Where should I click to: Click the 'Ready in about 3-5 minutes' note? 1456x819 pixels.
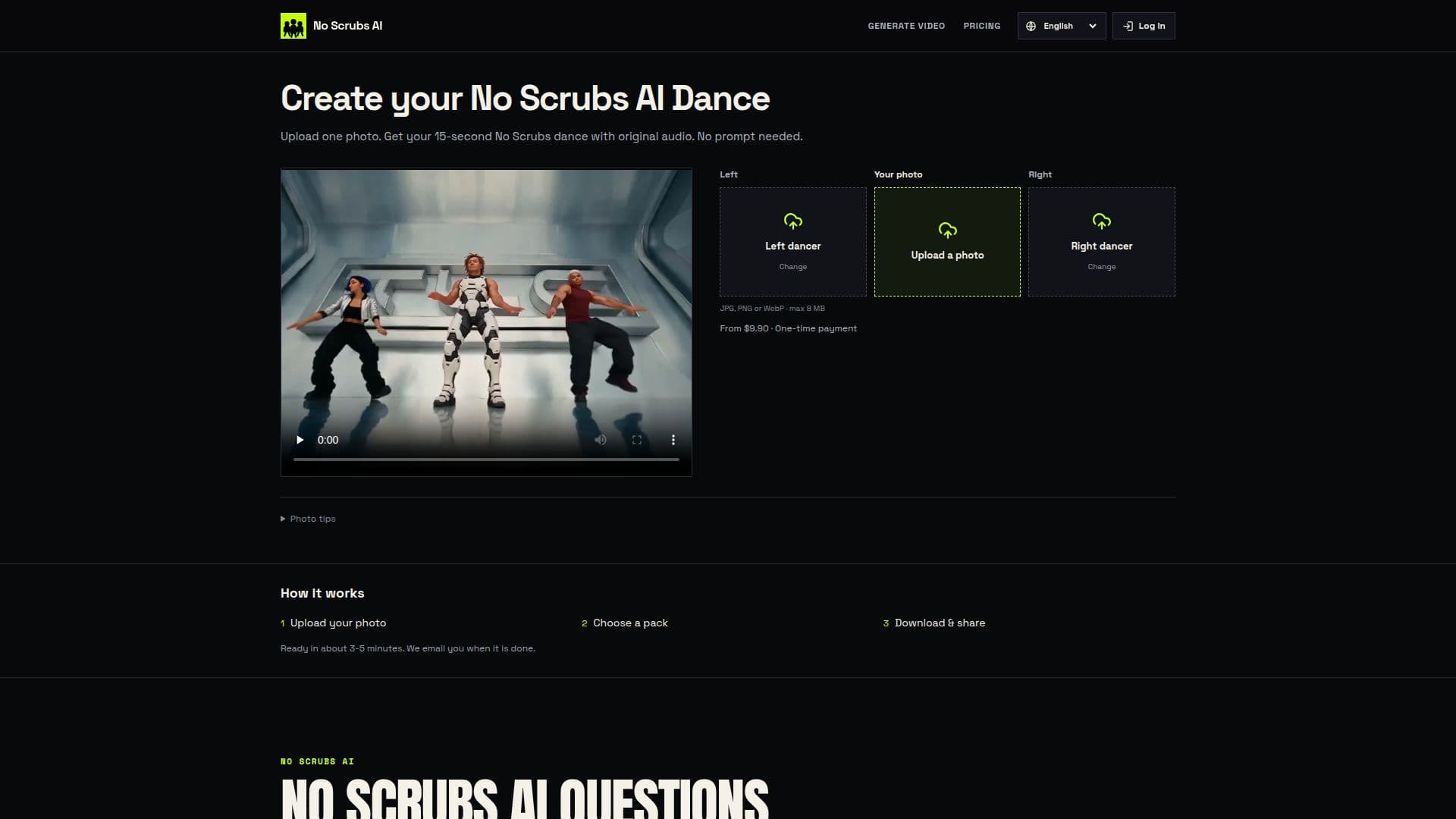point(408,648)
